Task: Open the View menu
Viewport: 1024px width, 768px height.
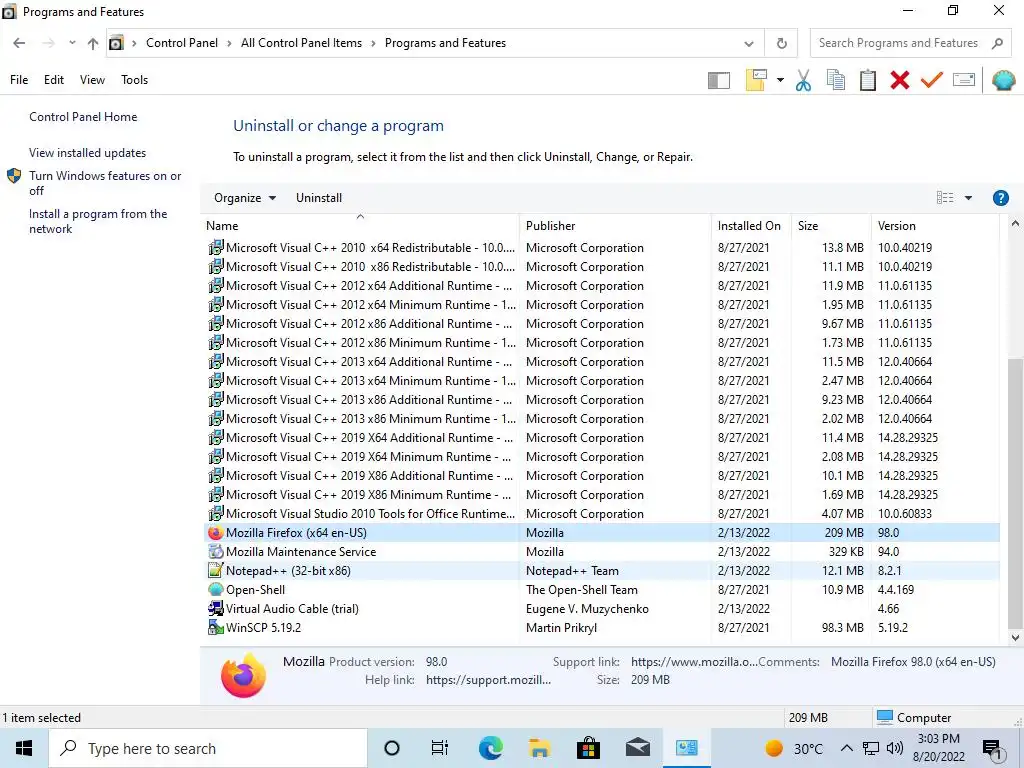Action: (92, 80)
